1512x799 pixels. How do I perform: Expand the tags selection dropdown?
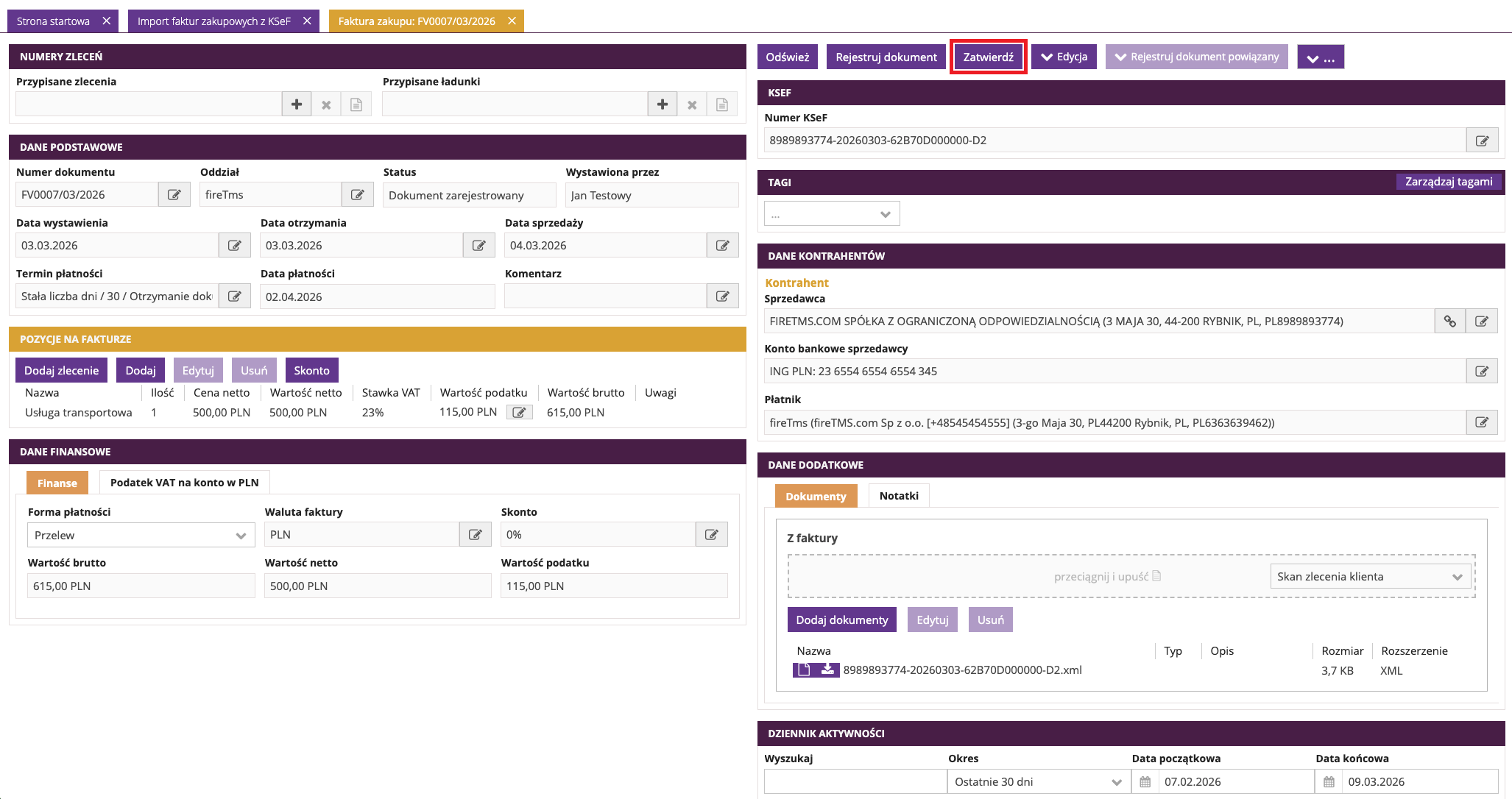click(832, 214)
